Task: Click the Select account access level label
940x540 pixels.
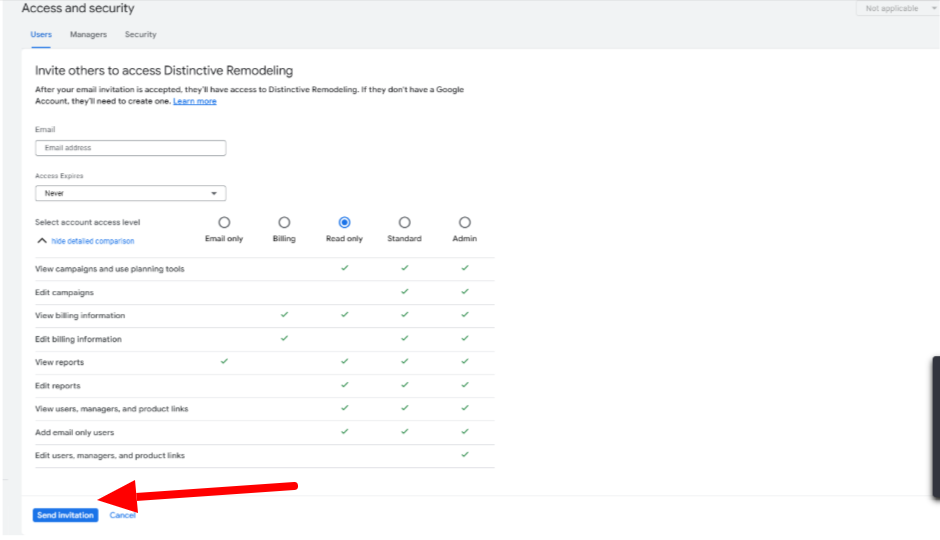Action: (88, 222)
